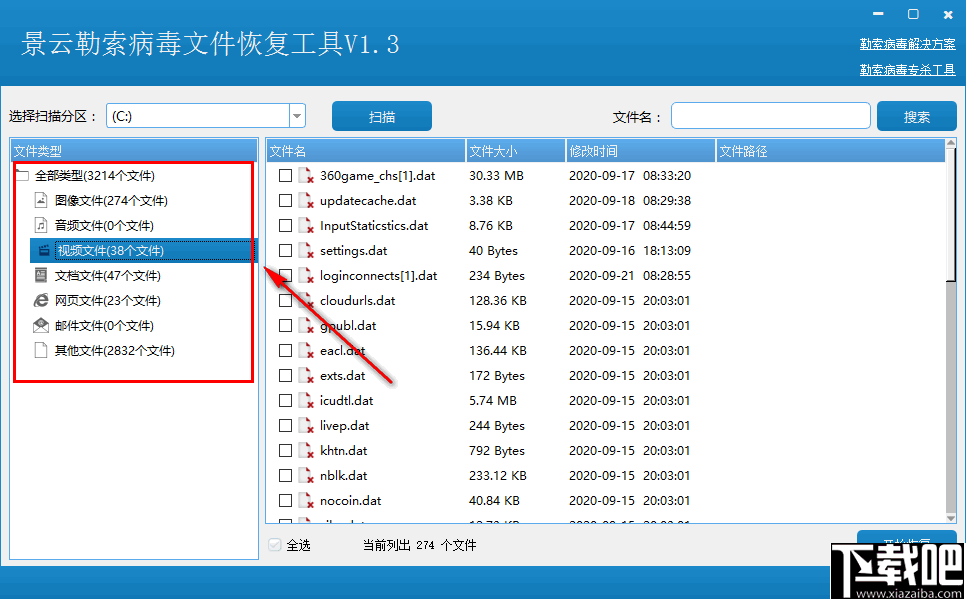The image size is (966, 599).
Task: Click the video files clapperboard icon
Action: coord(44,250)
